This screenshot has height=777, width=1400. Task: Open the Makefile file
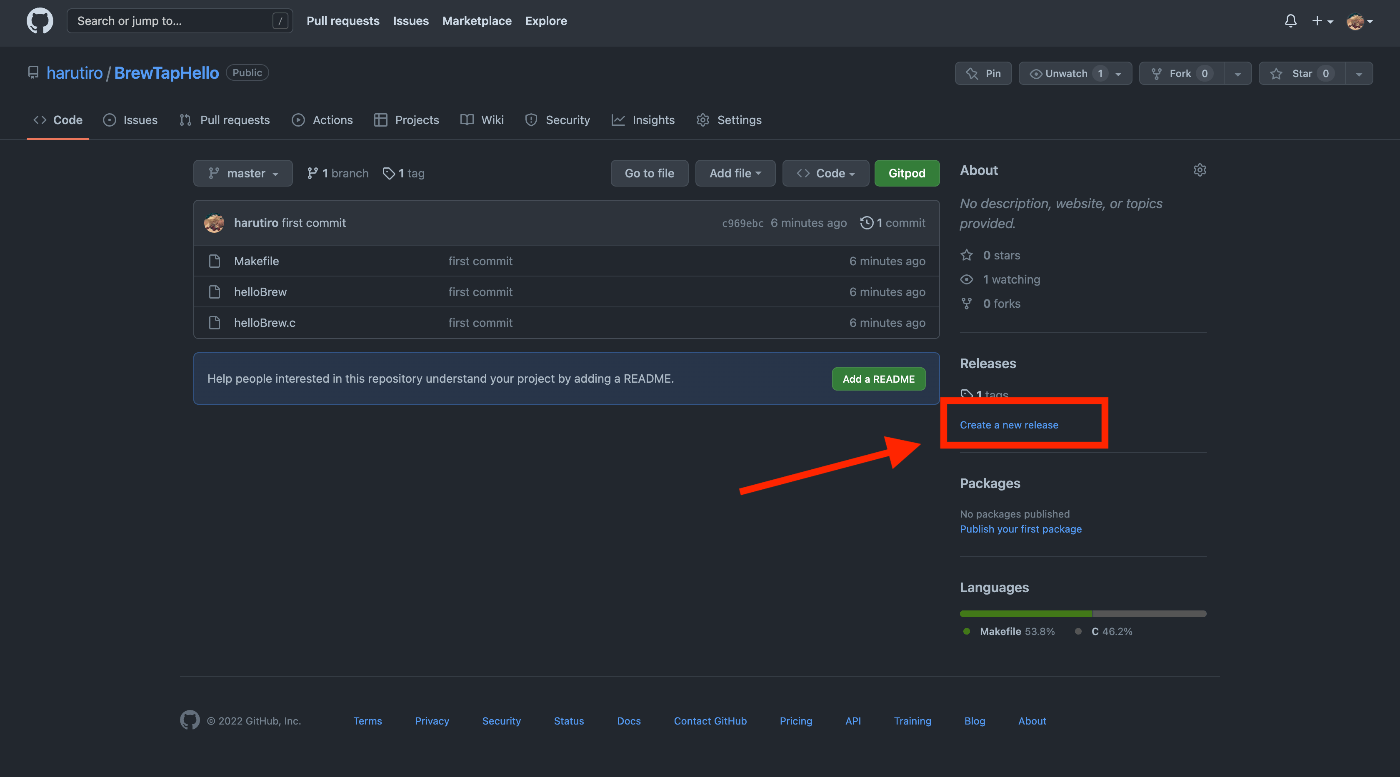point(256,261)
